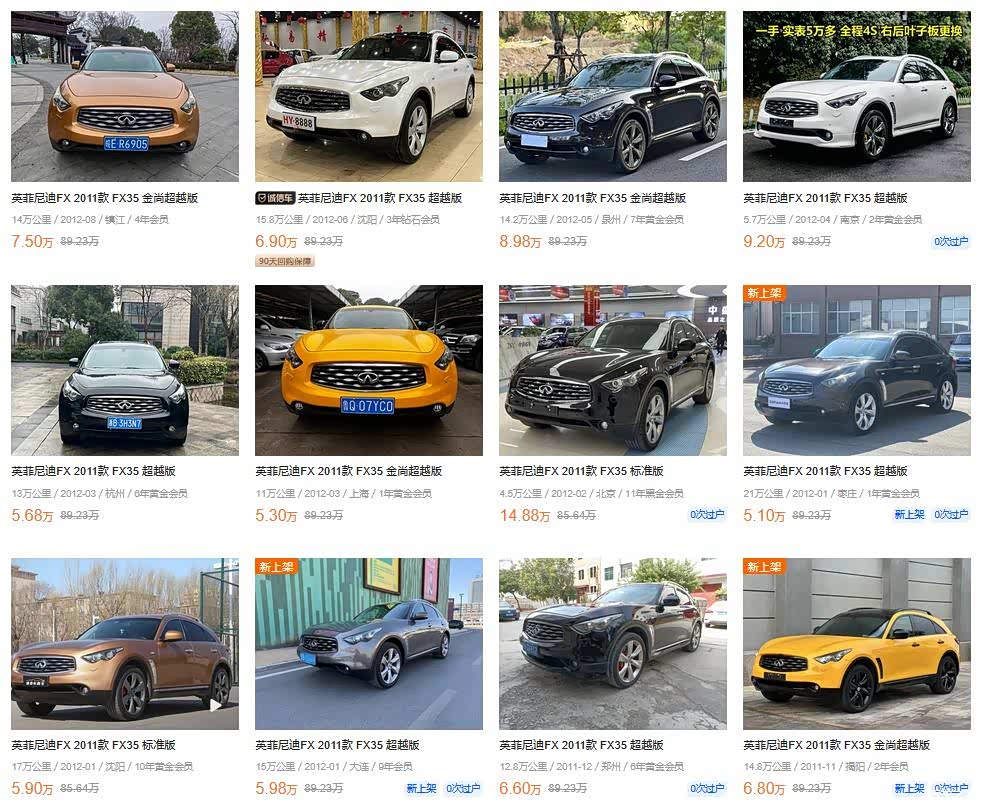Click the 诚信车 badge on the Shenyang listing
Image resolution: width=982 pixels, height=808 pixels.
click(275, 198)
